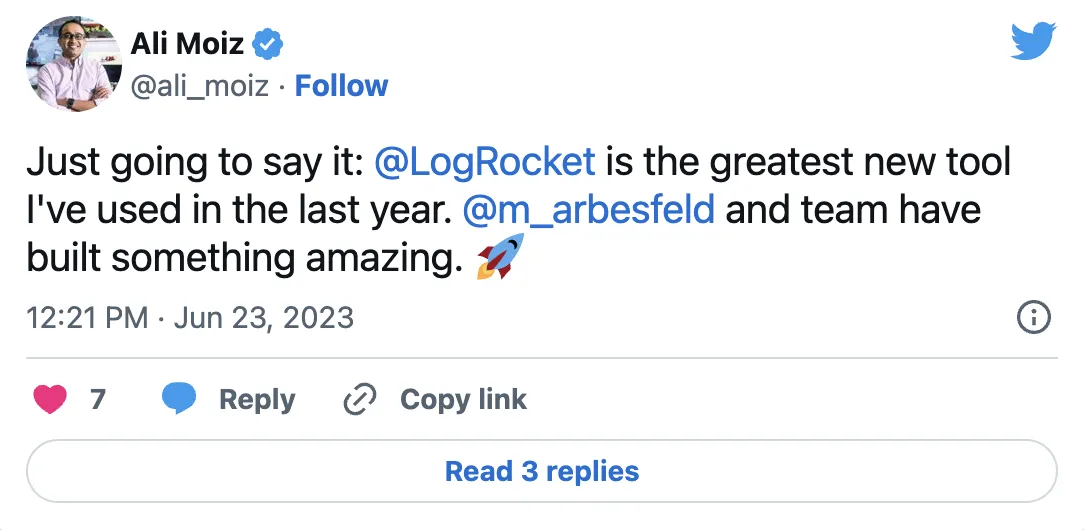Click the Read 3 replies button
Screen dimensions: 1084x530
pos(541,471)
